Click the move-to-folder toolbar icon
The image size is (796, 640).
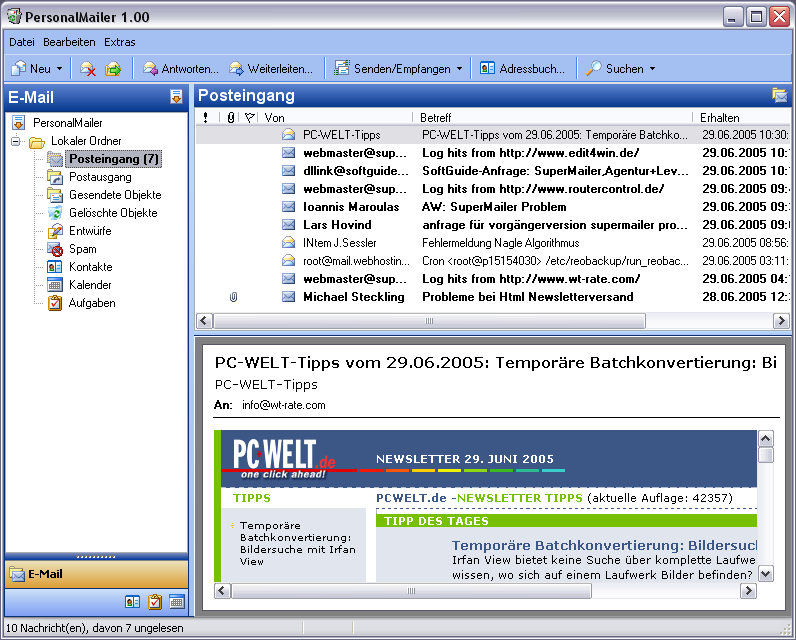[x=113, y=69]
